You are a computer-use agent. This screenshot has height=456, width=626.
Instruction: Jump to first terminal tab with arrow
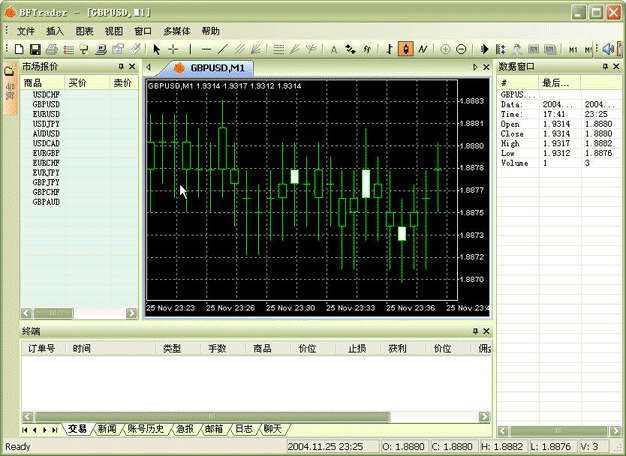(x=25, y=430)
